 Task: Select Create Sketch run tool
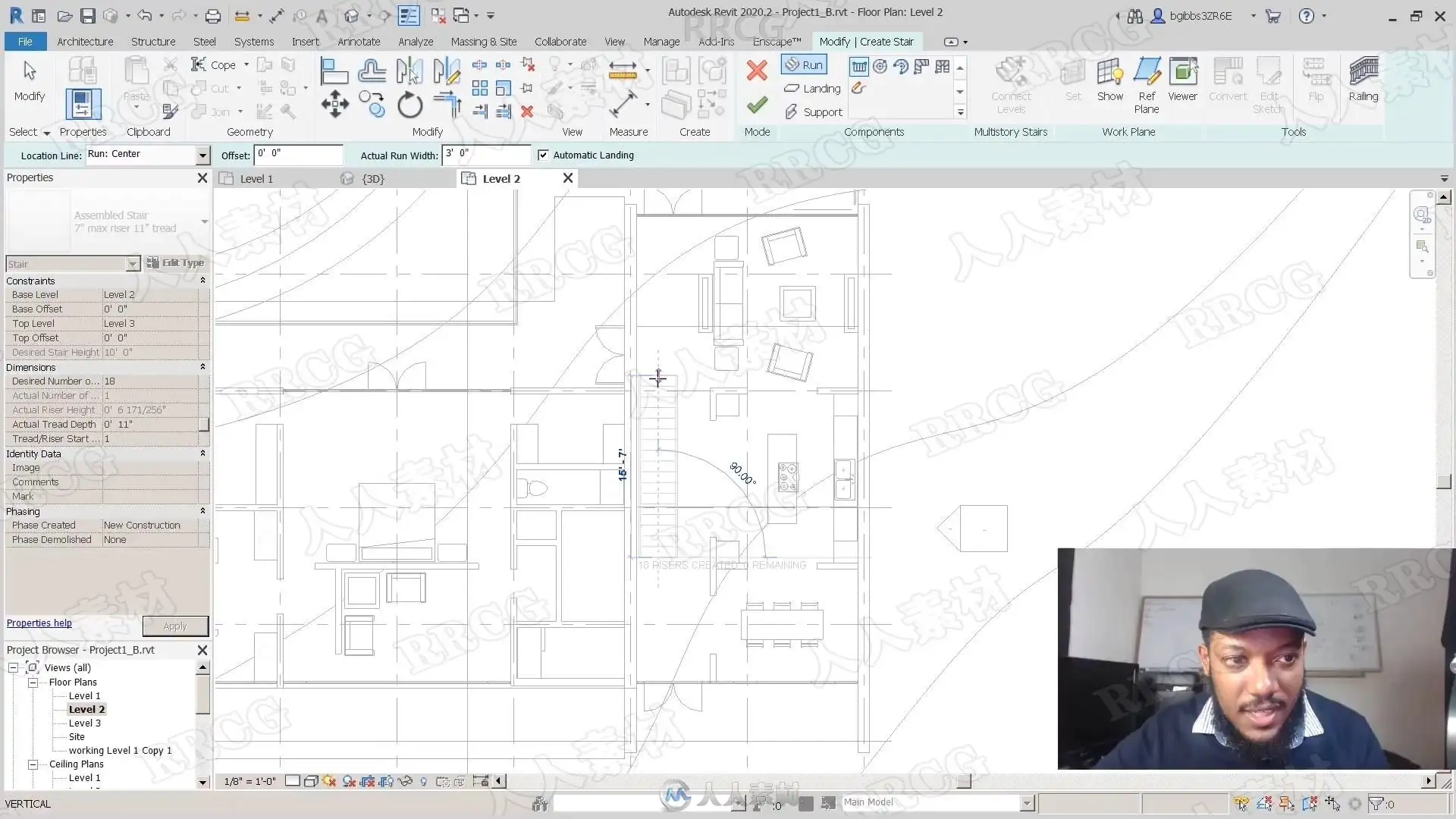[858, 88]
